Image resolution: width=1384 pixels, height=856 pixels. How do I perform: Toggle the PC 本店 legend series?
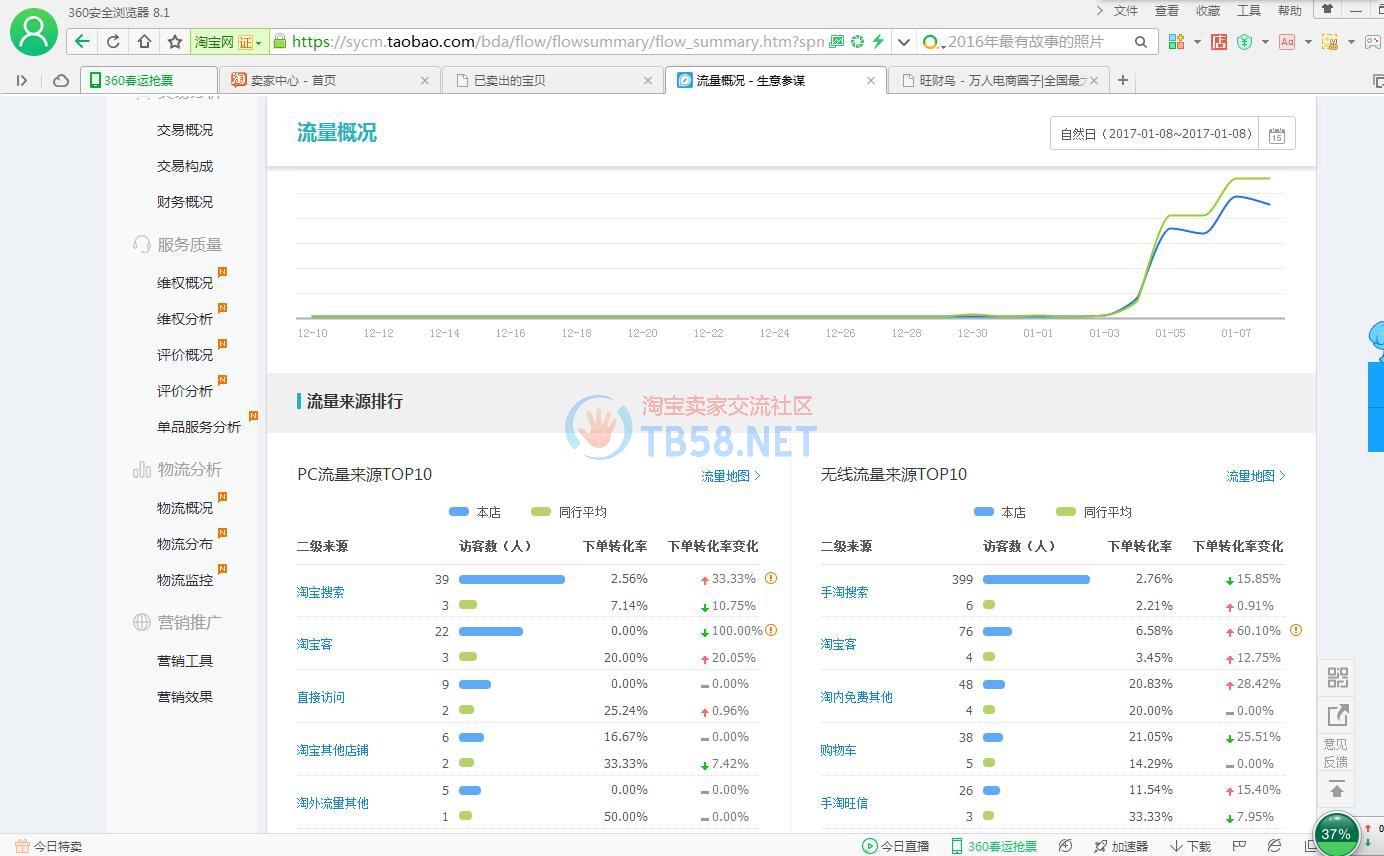click(475, 512)
